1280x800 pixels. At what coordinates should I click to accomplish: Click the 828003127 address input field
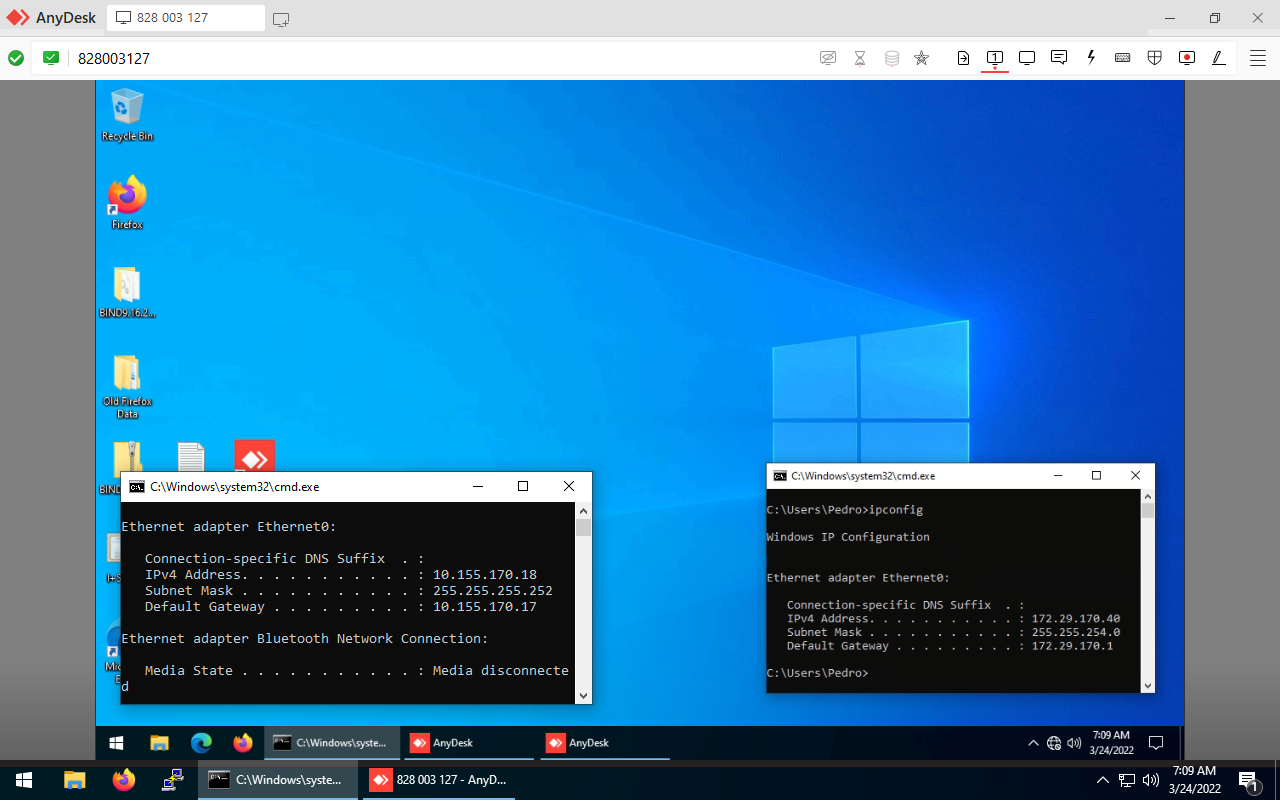coord(400,58)
